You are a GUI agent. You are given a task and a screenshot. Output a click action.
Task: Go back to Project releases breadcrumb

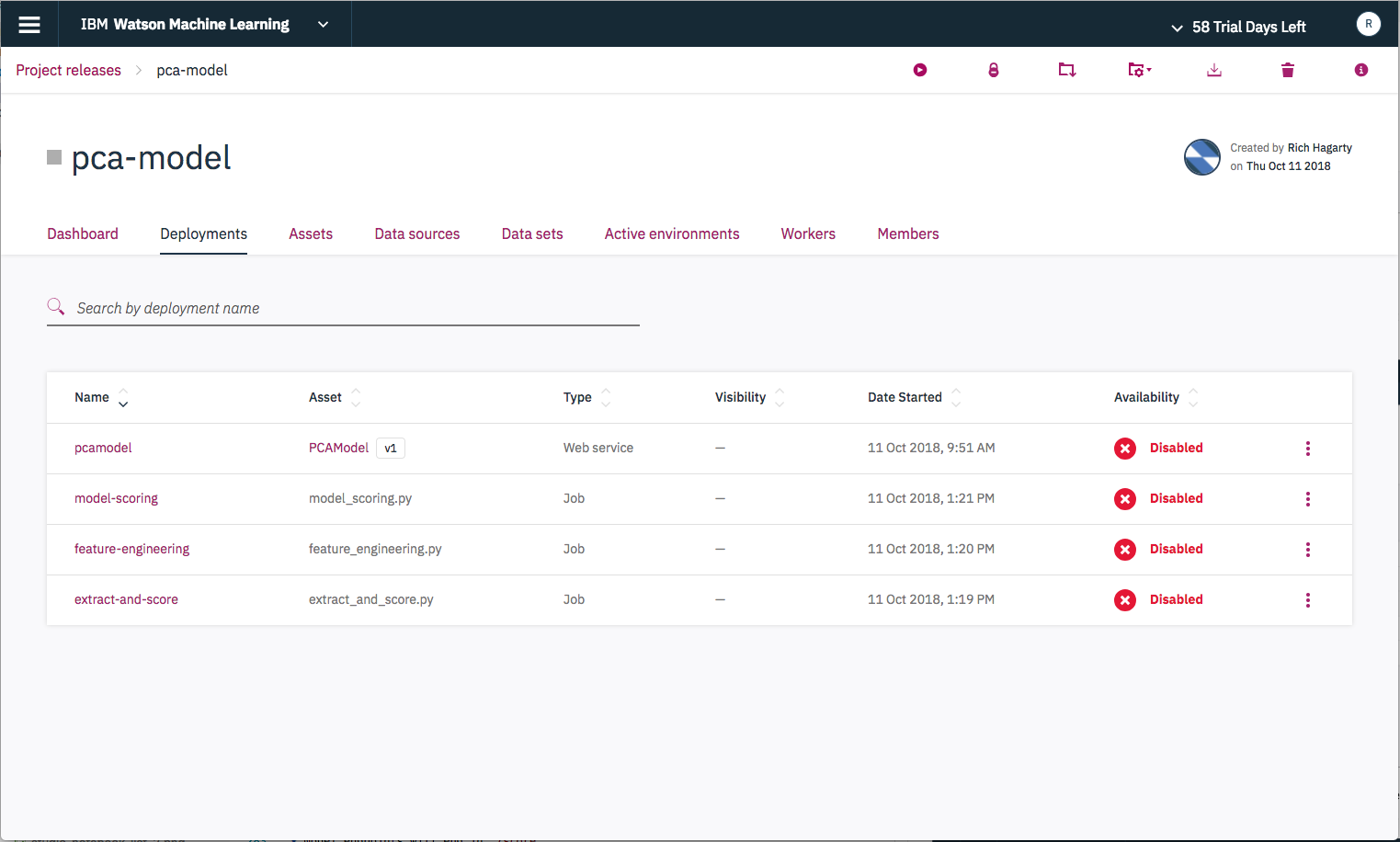coord(68,70)
